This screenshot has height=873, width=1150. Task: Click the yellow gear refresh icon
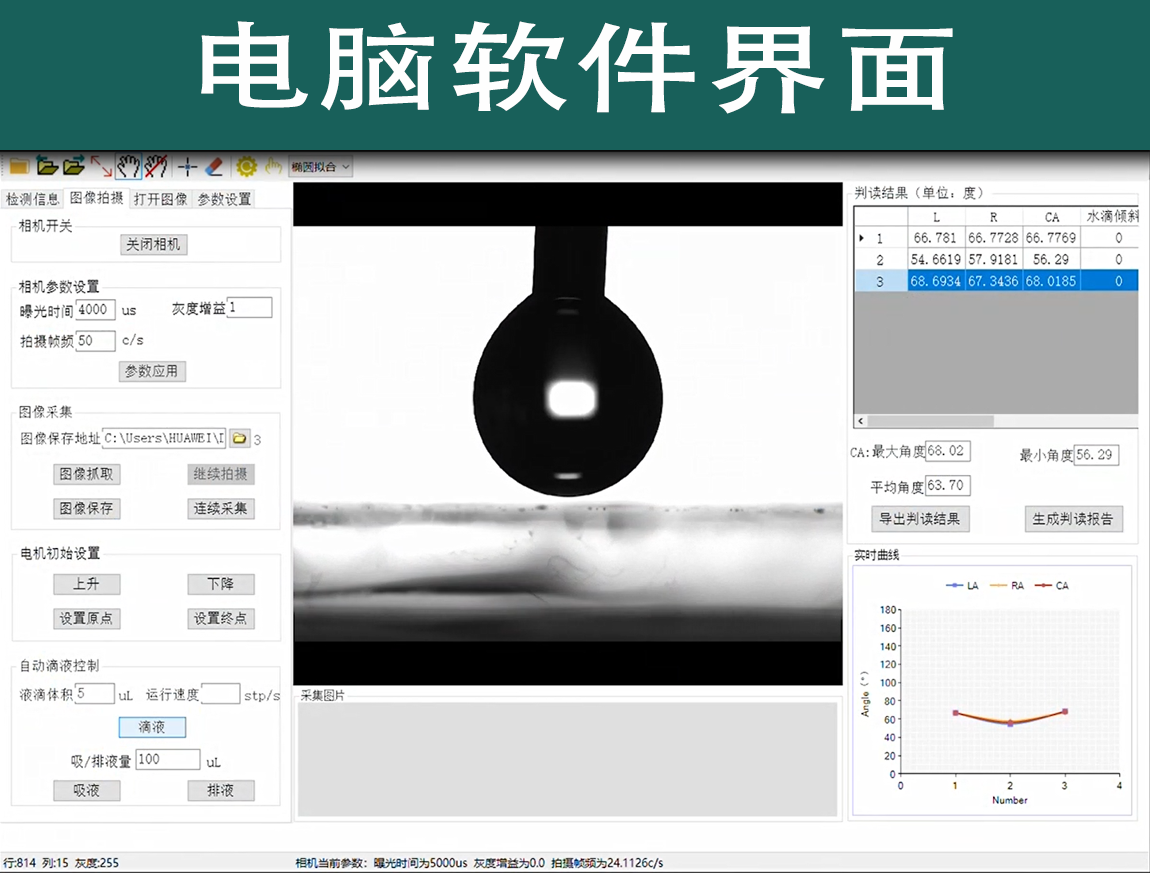pos(246,166)
